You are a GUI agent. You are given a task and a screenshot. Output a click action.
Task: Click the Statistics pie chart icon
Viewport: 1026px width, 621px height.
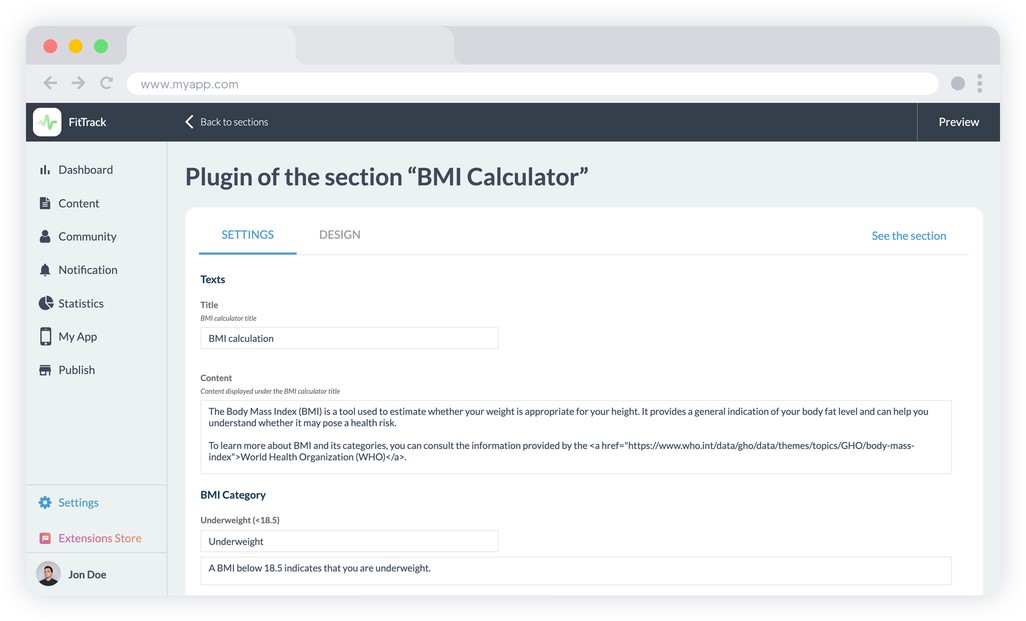(45, 303)
